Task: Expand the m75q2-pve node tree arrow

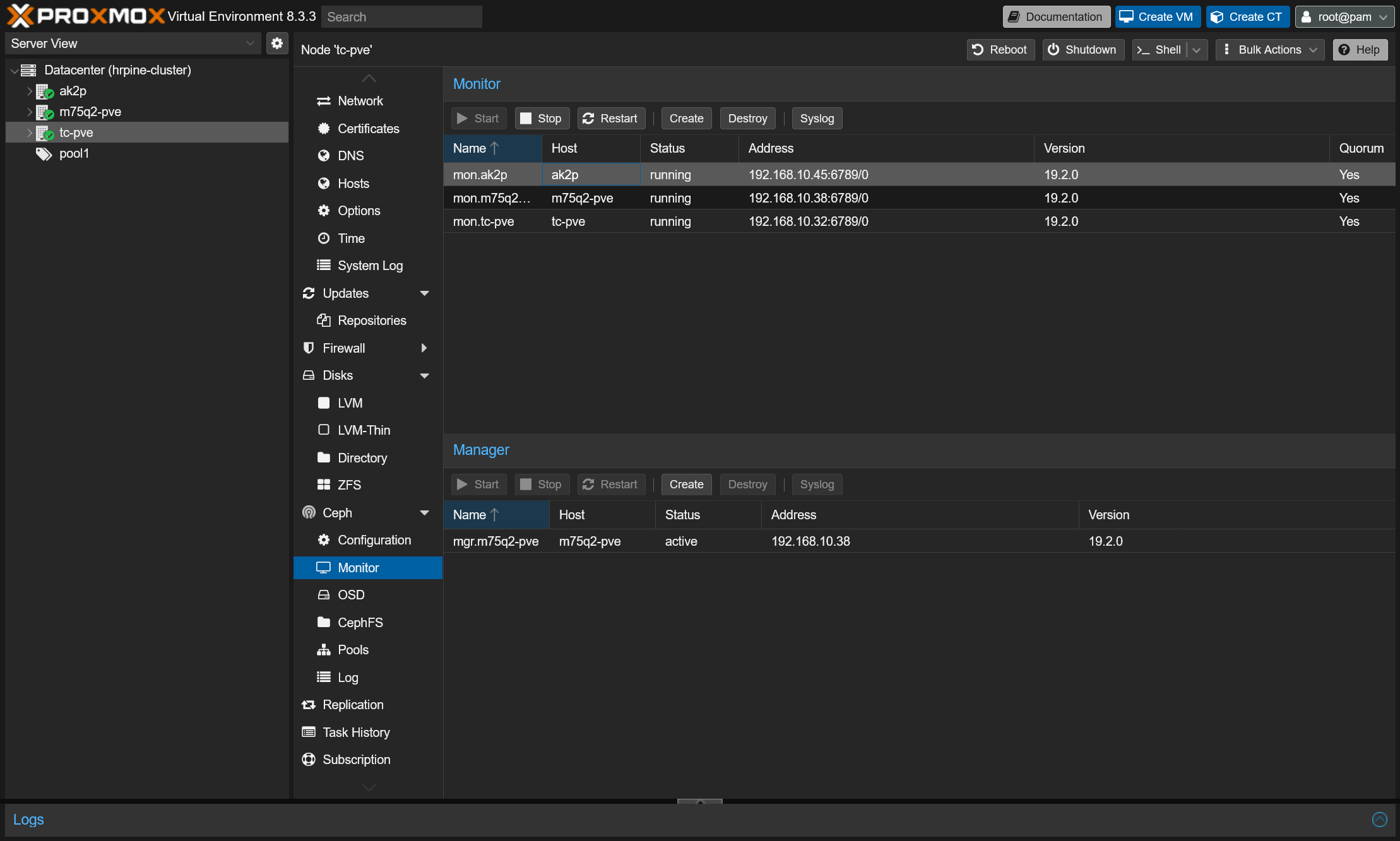Action: point(29,112)
